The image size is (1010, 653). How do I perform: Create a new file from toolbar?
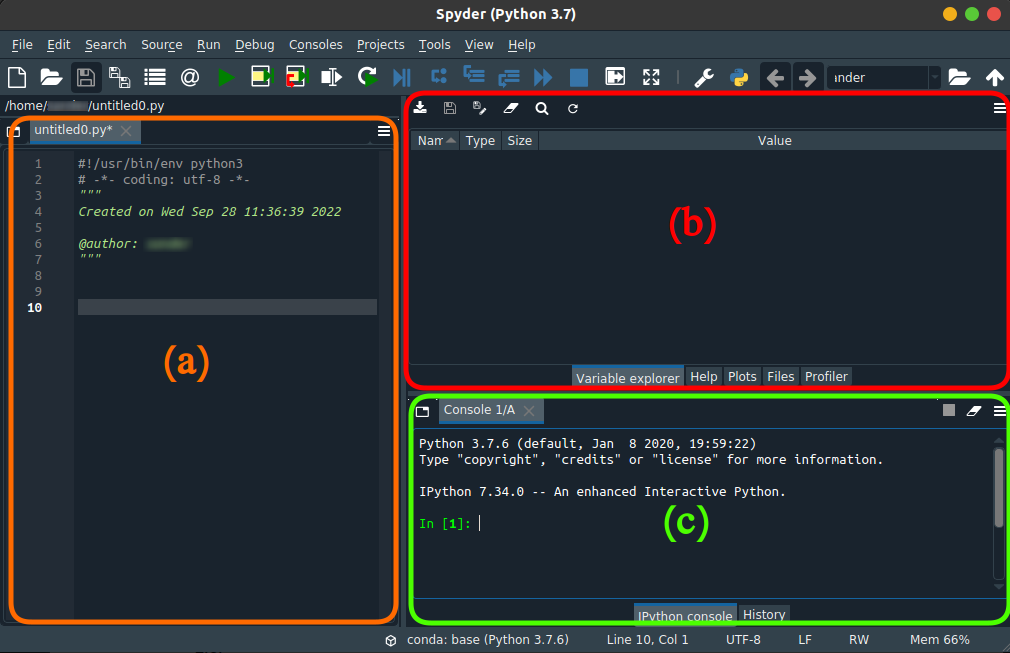(17, 77)
